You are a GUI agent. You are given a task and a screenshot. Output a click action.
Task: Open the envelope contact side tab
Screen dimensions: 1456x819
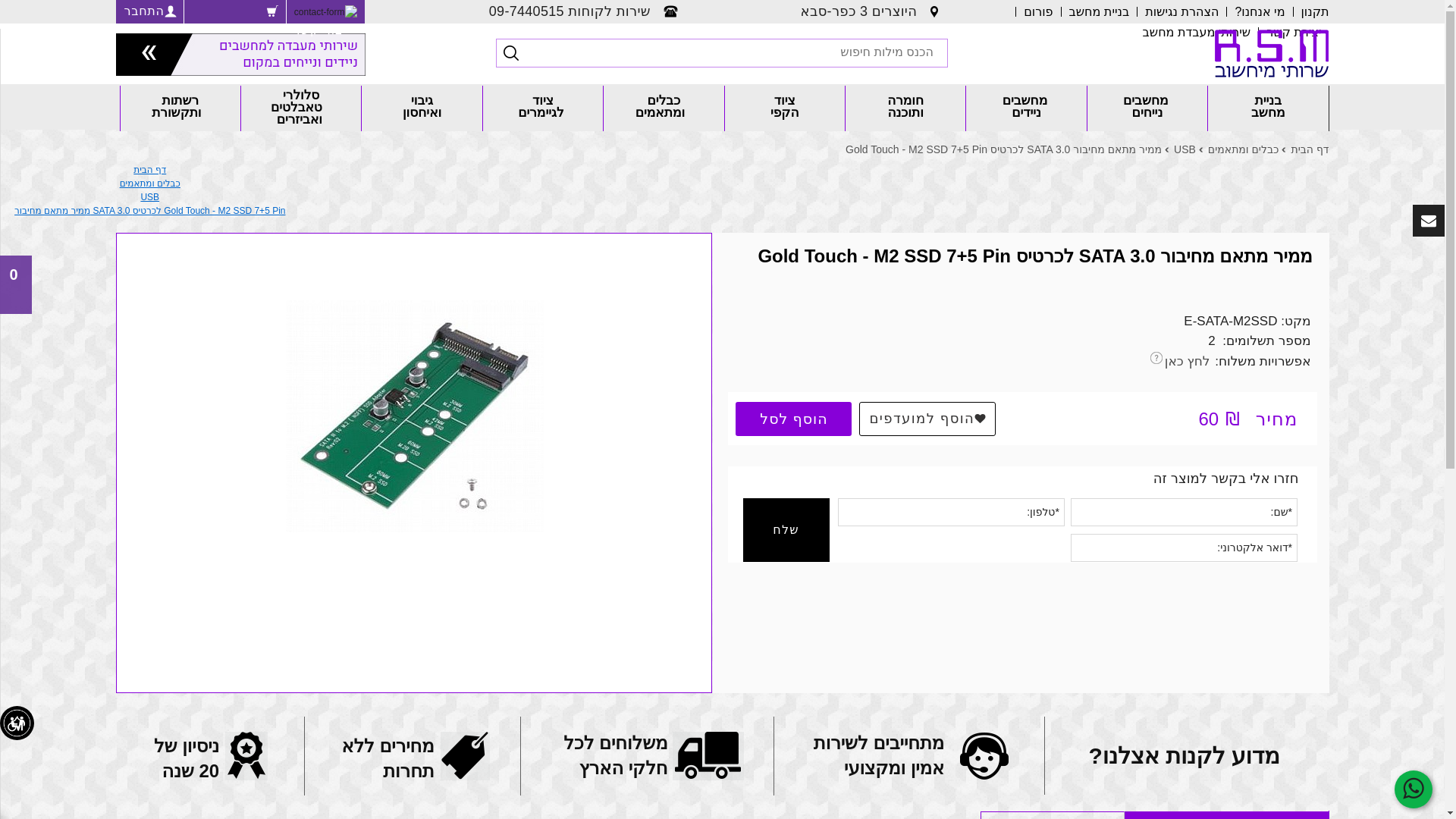tap(1428, 221)
